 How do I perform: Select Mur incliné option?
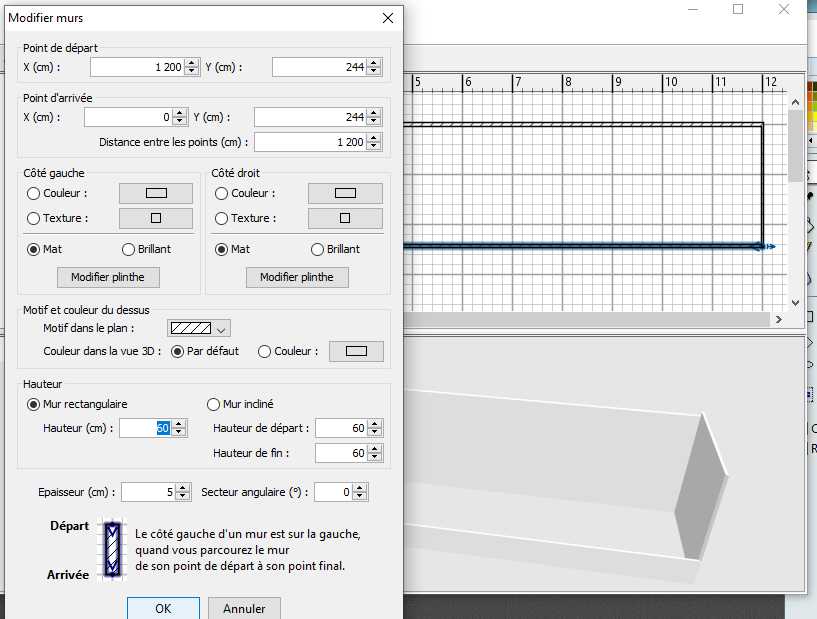[213, 404]
